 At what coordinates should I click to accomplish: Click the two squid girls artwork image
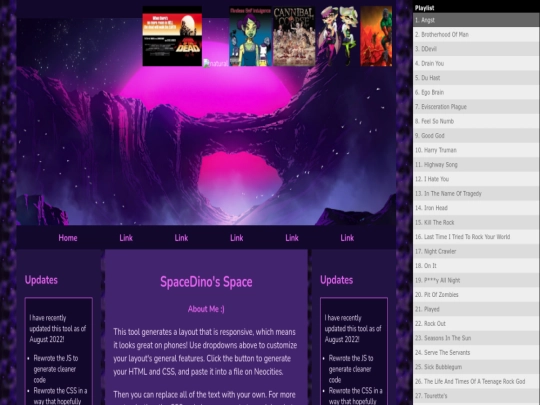point(338,36)
